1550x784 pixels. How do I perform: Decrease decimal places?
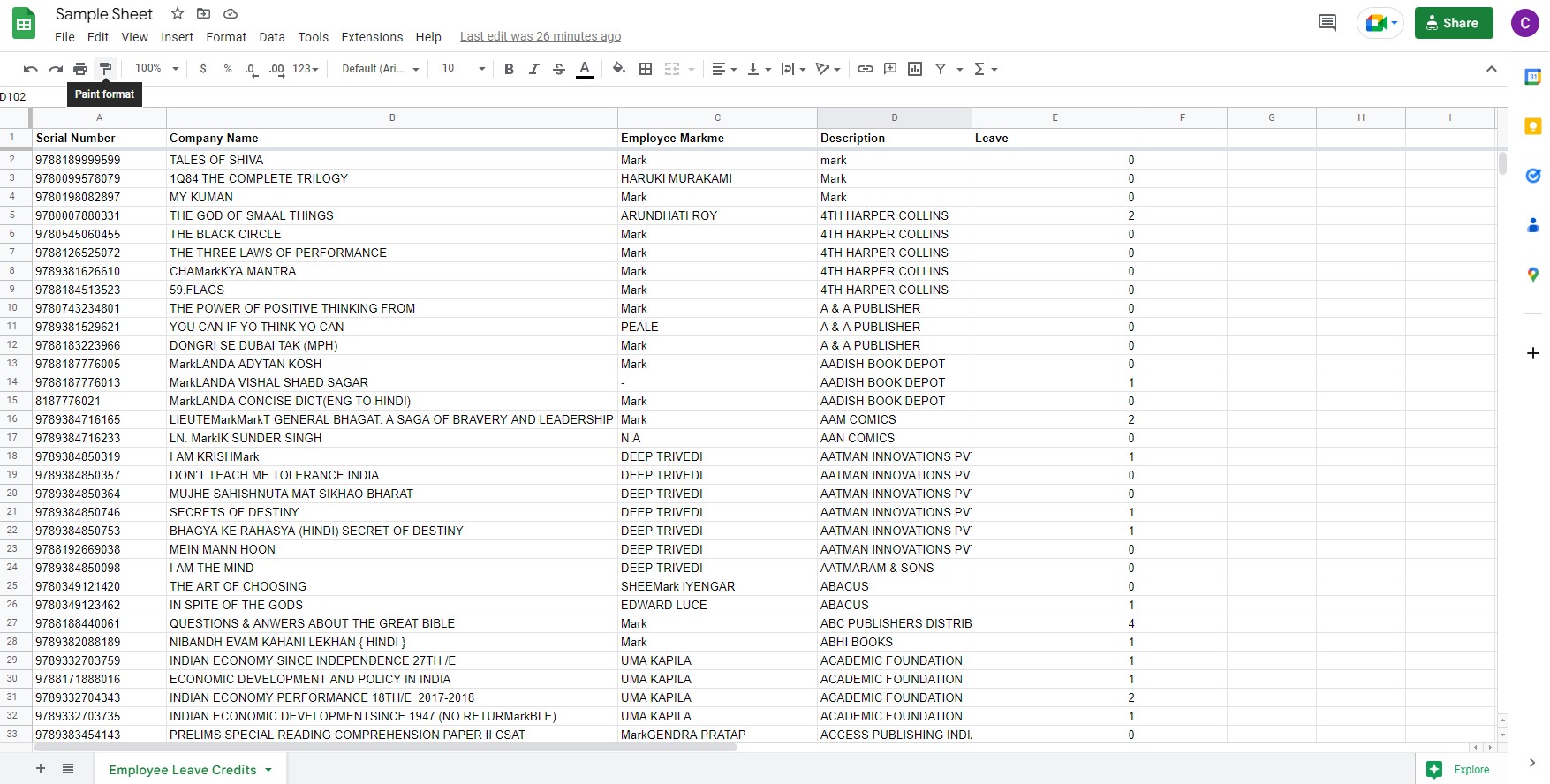(x=252, y=69)
